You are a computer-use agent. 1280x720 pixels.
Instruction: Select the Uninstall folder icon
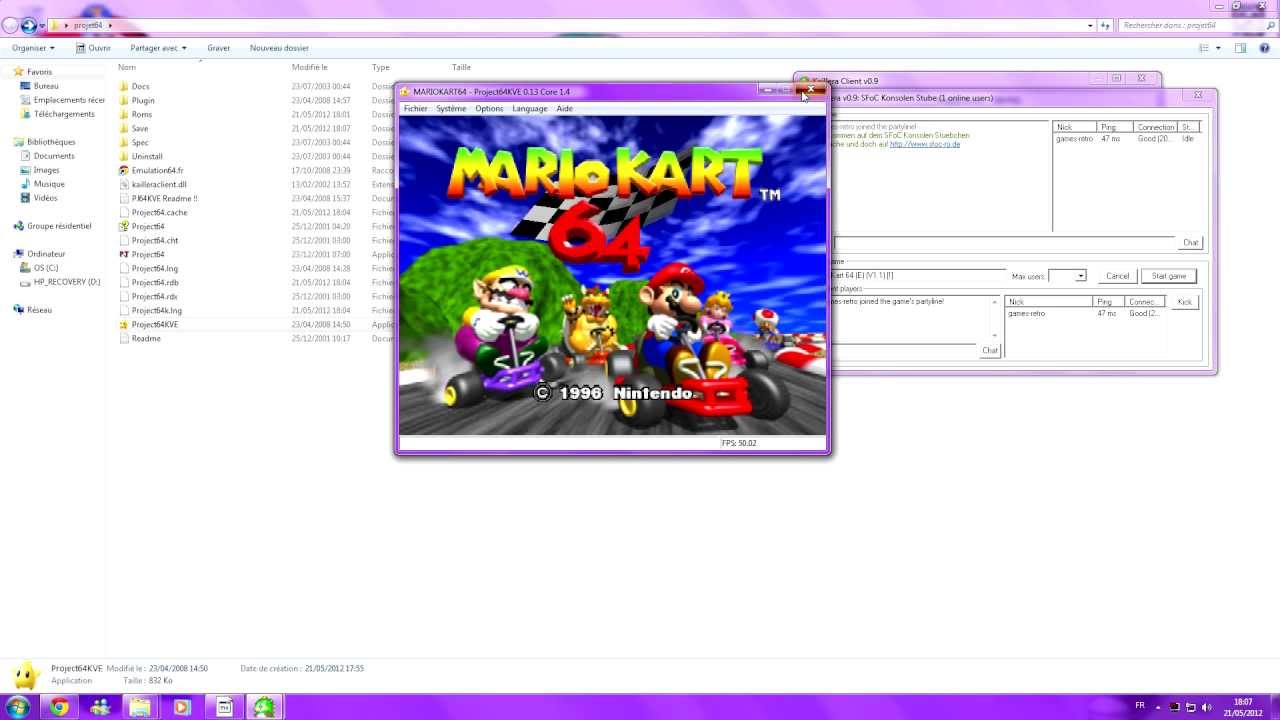click(124, 156)
